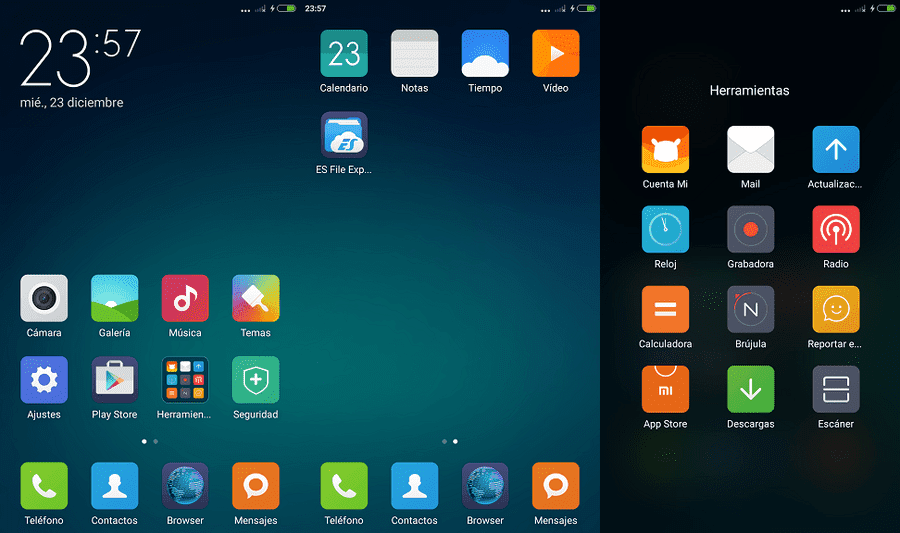Open Browser on the first home screen

tap(185, 486)
